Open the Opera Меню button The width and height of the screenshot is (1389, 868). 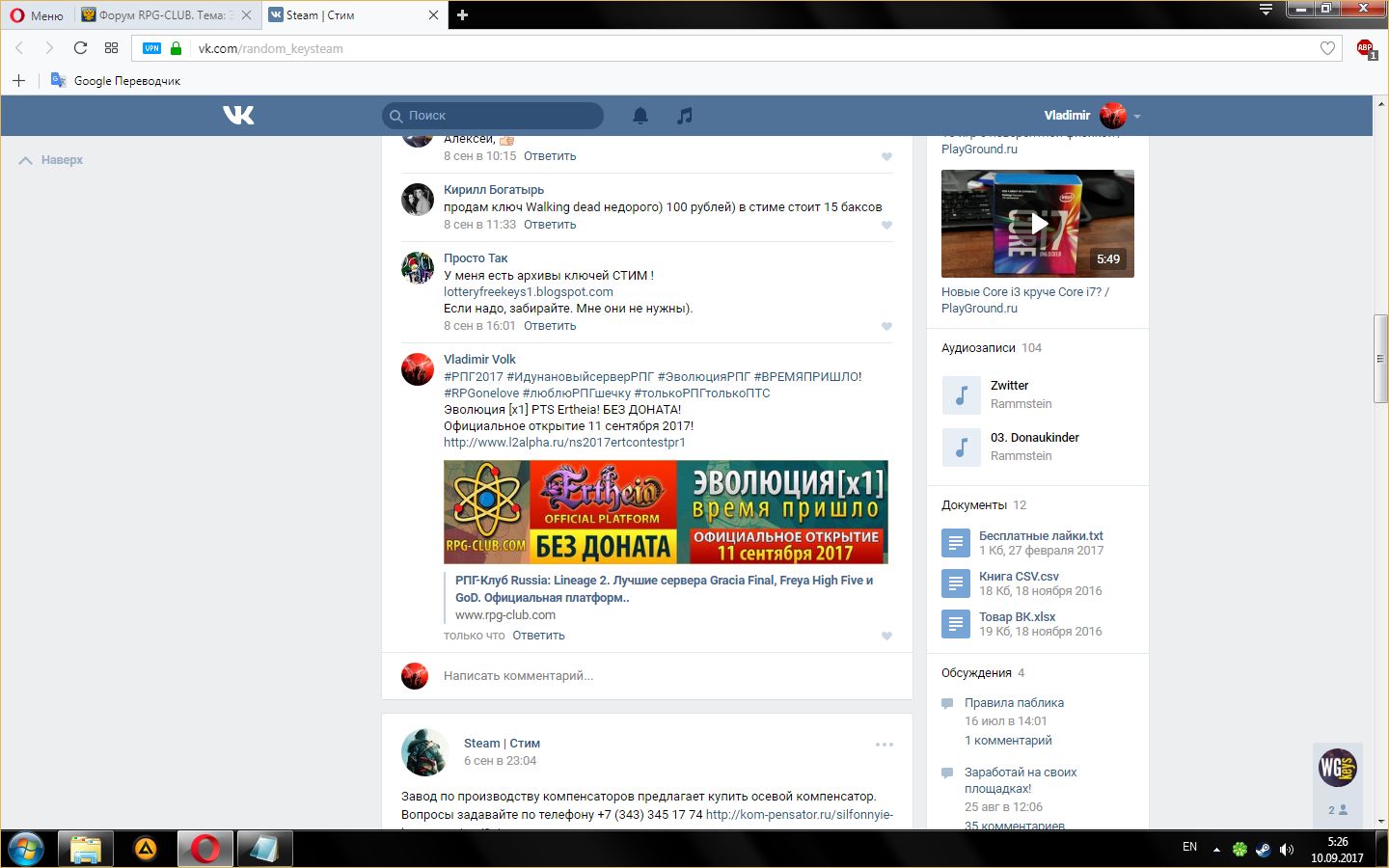click(37, 15)
